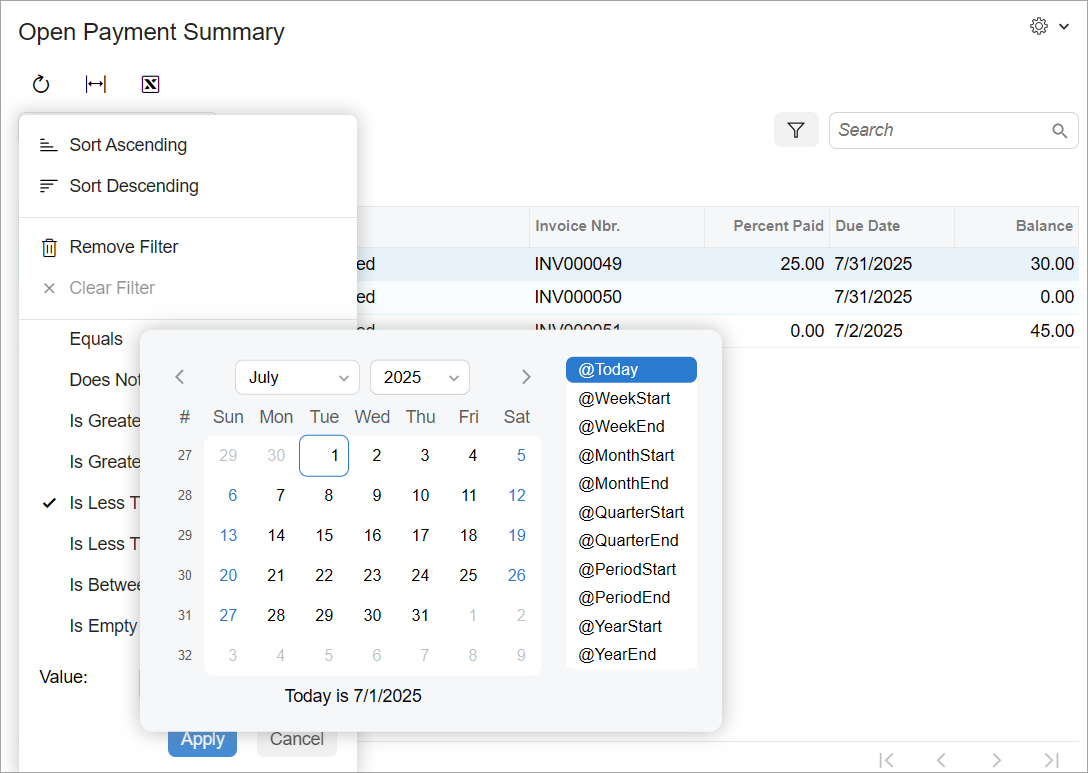Click the magnifier icon in Search box
Screen dimensions: 1088x773
pyautogui.click(x=1060, y=130)
